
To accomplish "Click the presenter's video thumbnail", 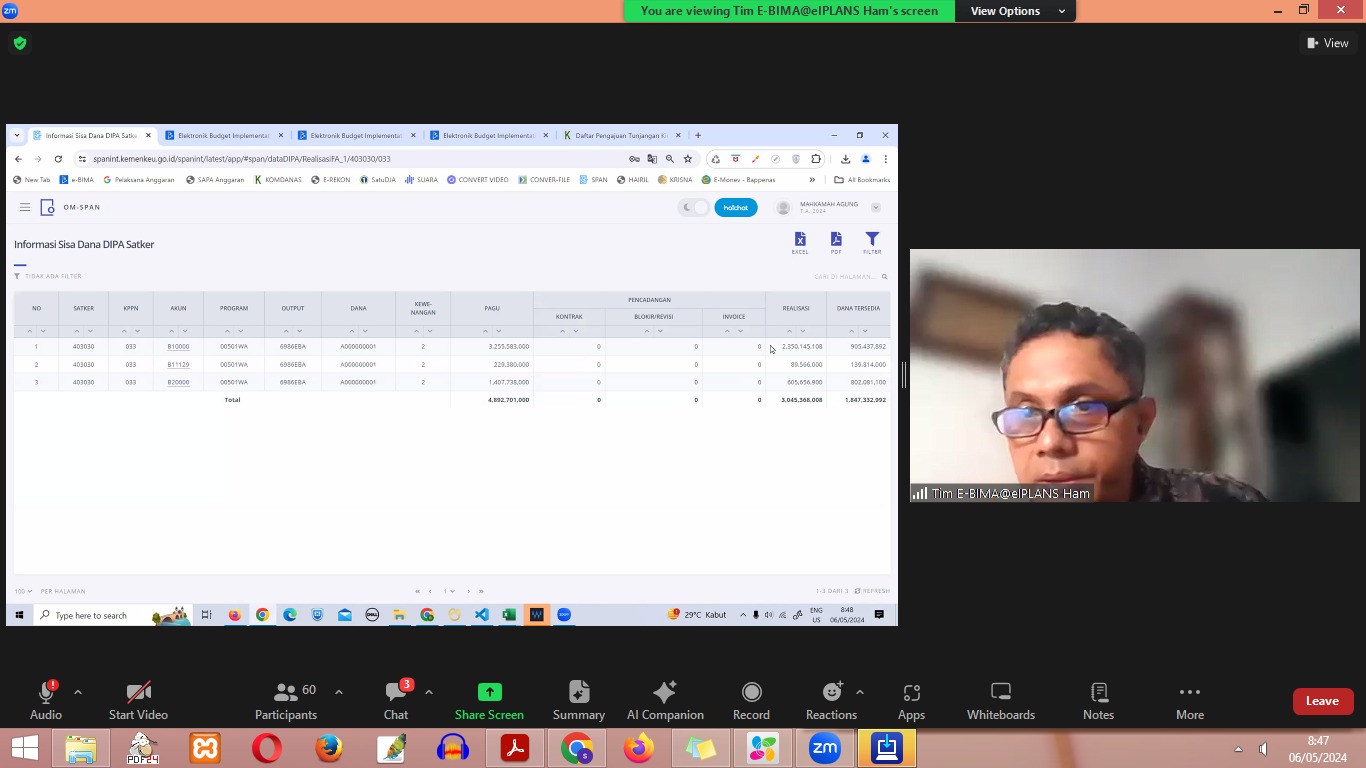I will point(1135,375).
